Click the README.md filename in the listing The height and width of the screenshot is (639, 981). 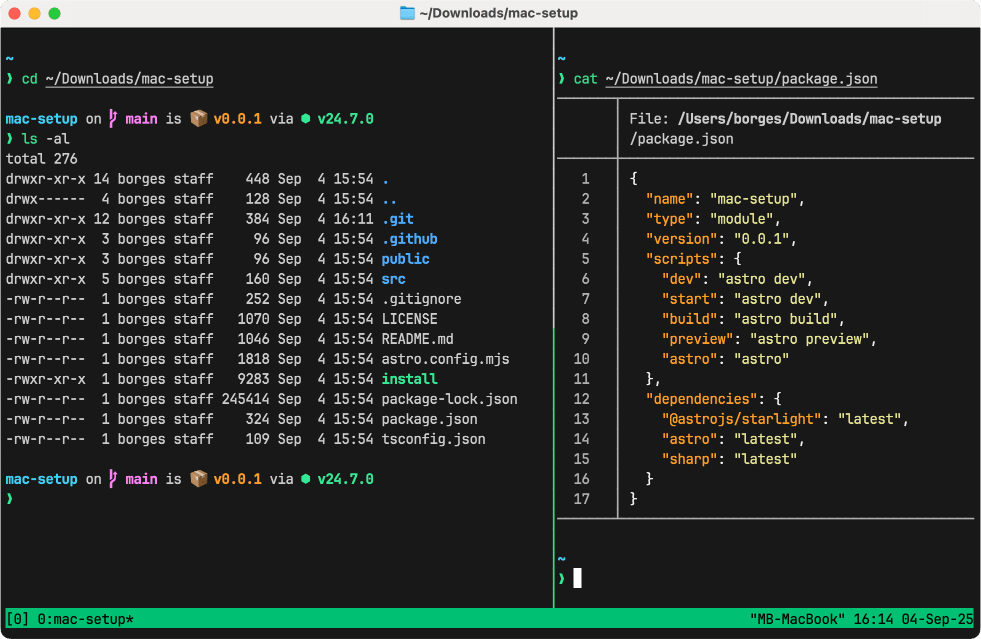[x=417, y=339]
